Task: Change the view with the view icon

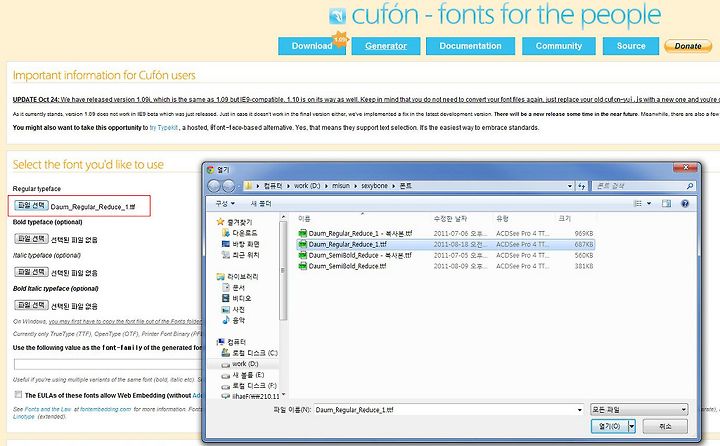Action: tap(637, 203)
